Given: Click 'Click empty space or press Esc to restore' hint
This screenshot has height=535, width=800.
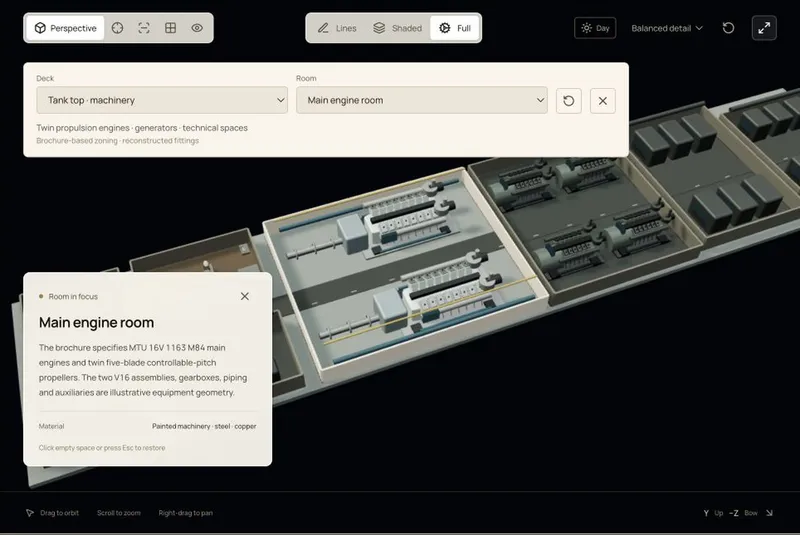Looking at the screenshot, I should click(102, 448).
